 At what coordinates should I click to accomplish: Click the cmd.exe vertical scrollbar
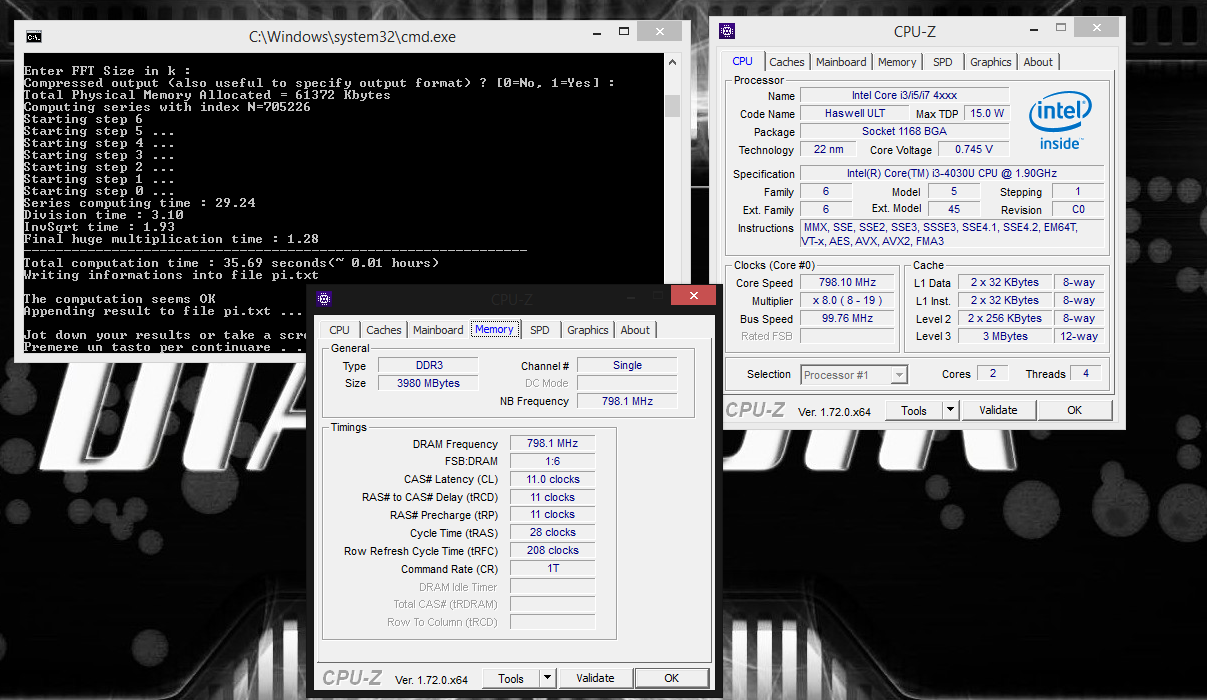(672, 205)
